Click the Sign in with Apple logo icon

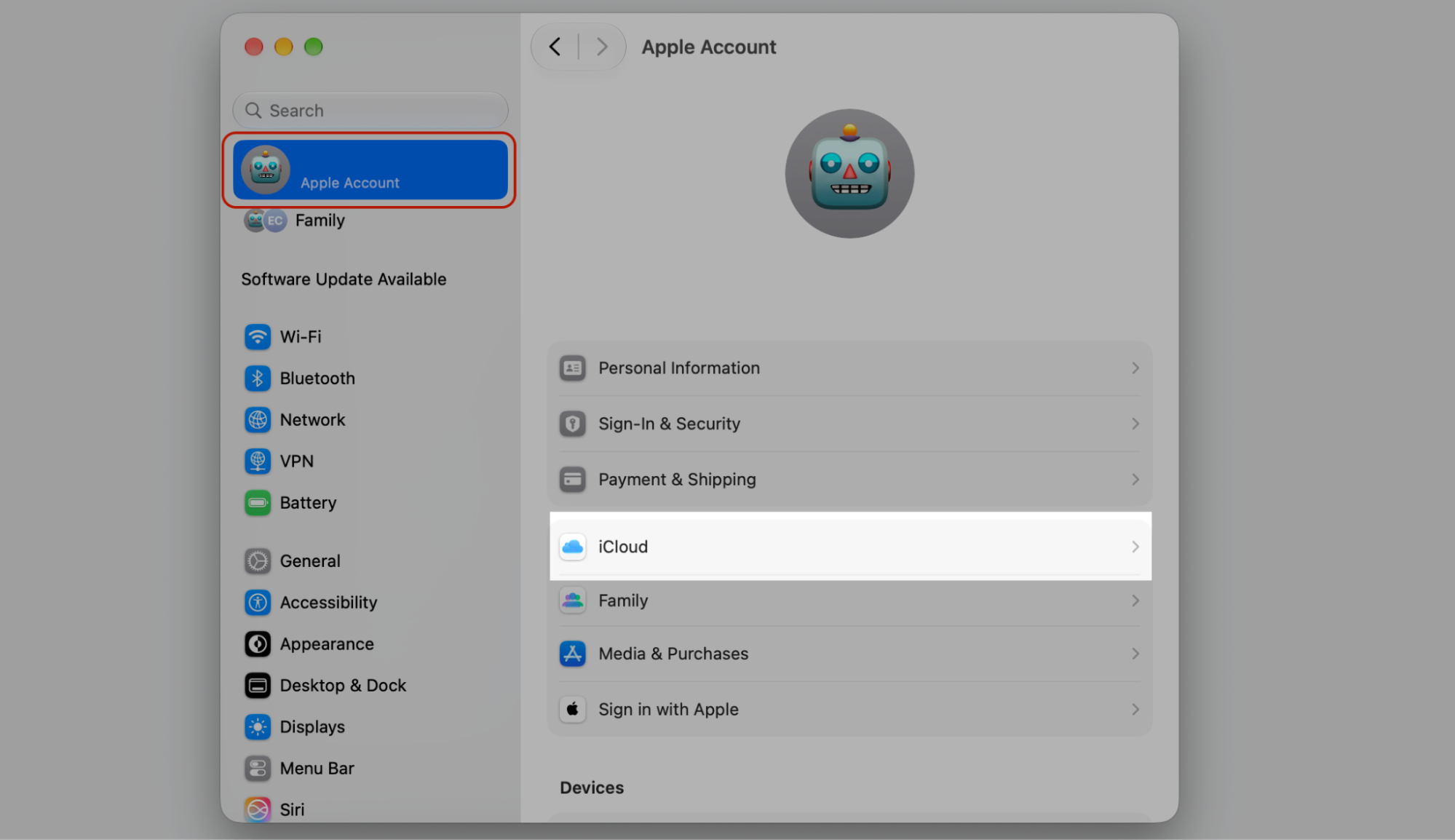(x=573, y=709)
